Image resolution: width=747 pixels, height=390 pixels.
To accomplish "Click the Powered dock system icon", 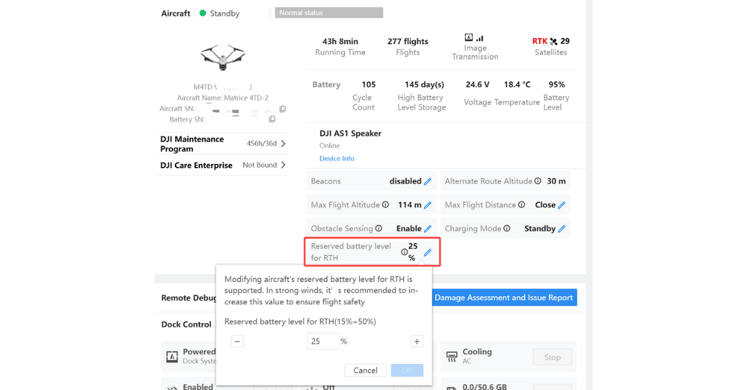I will (172, 357).
